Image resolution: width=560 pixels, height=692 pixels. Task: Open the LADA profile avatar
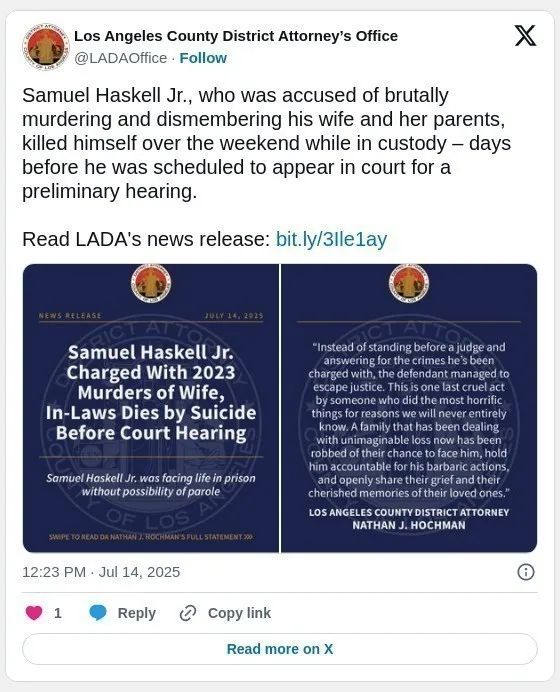click(x=45, y=47)
